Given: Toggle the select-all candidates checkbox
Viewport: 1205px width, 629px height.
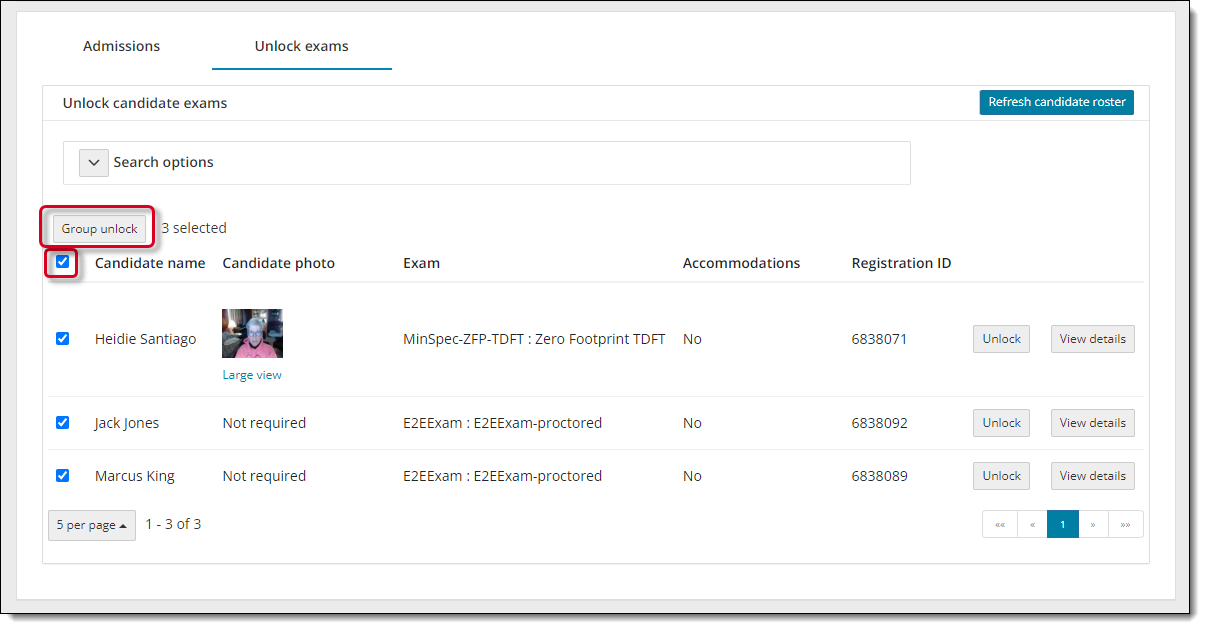Looking at the screenshot, I should tap(63, 262).
